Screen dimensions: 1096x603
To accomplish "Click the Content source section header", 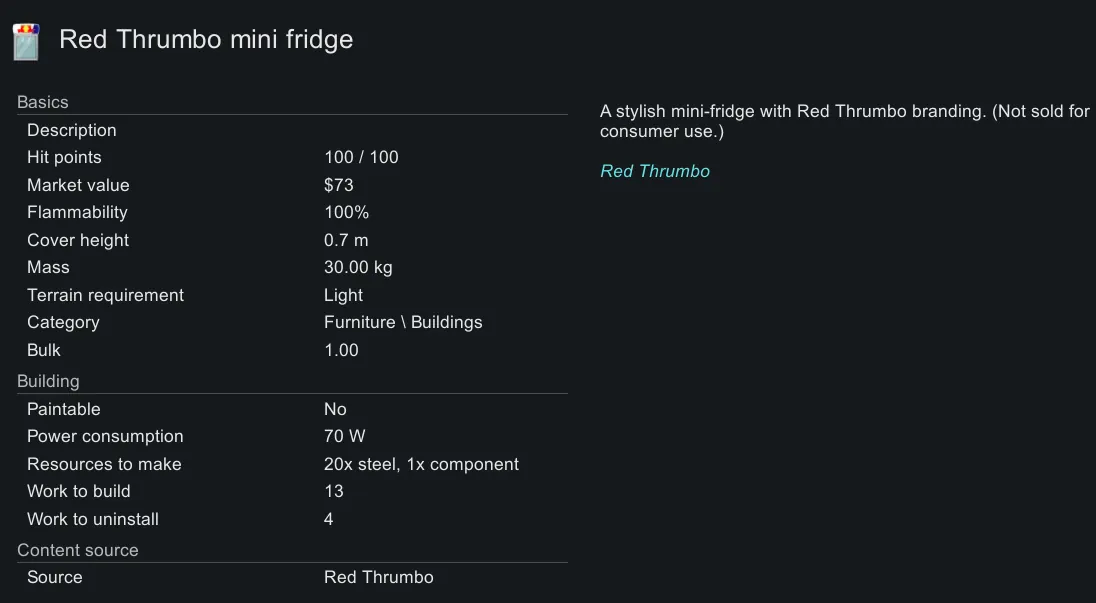I will 78,550.
